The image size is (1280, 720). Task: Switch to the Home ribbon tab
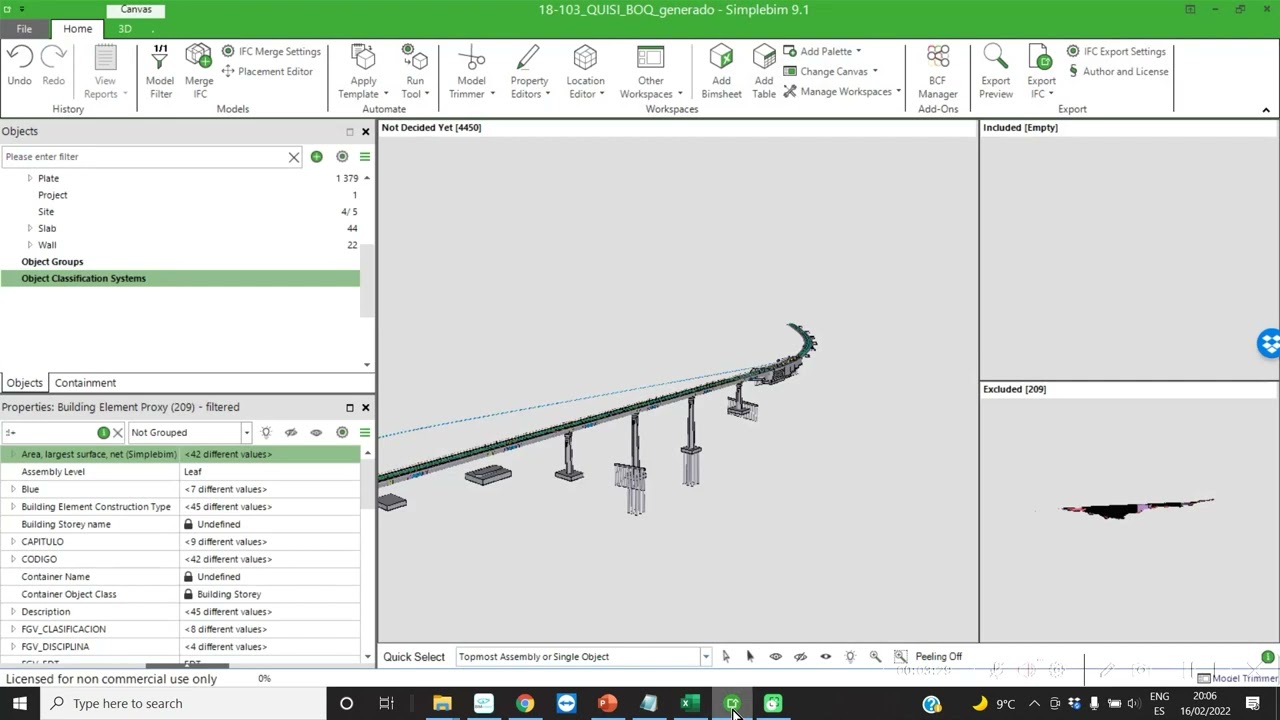(x=77, y=29)
